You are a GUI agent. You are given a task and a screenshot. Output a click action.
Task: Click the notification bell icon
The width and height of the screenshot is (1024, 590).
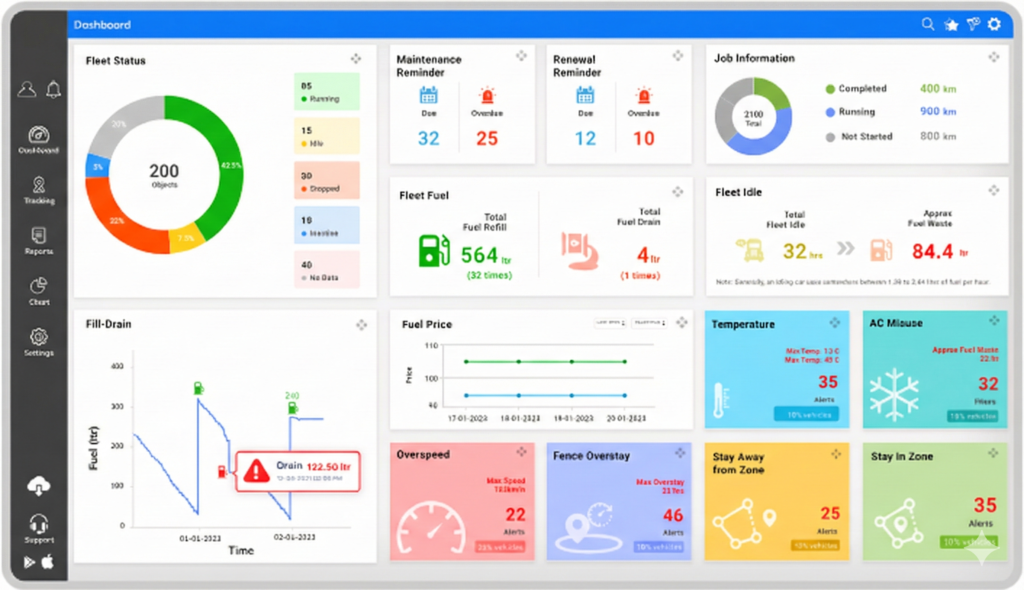(52, 90)
